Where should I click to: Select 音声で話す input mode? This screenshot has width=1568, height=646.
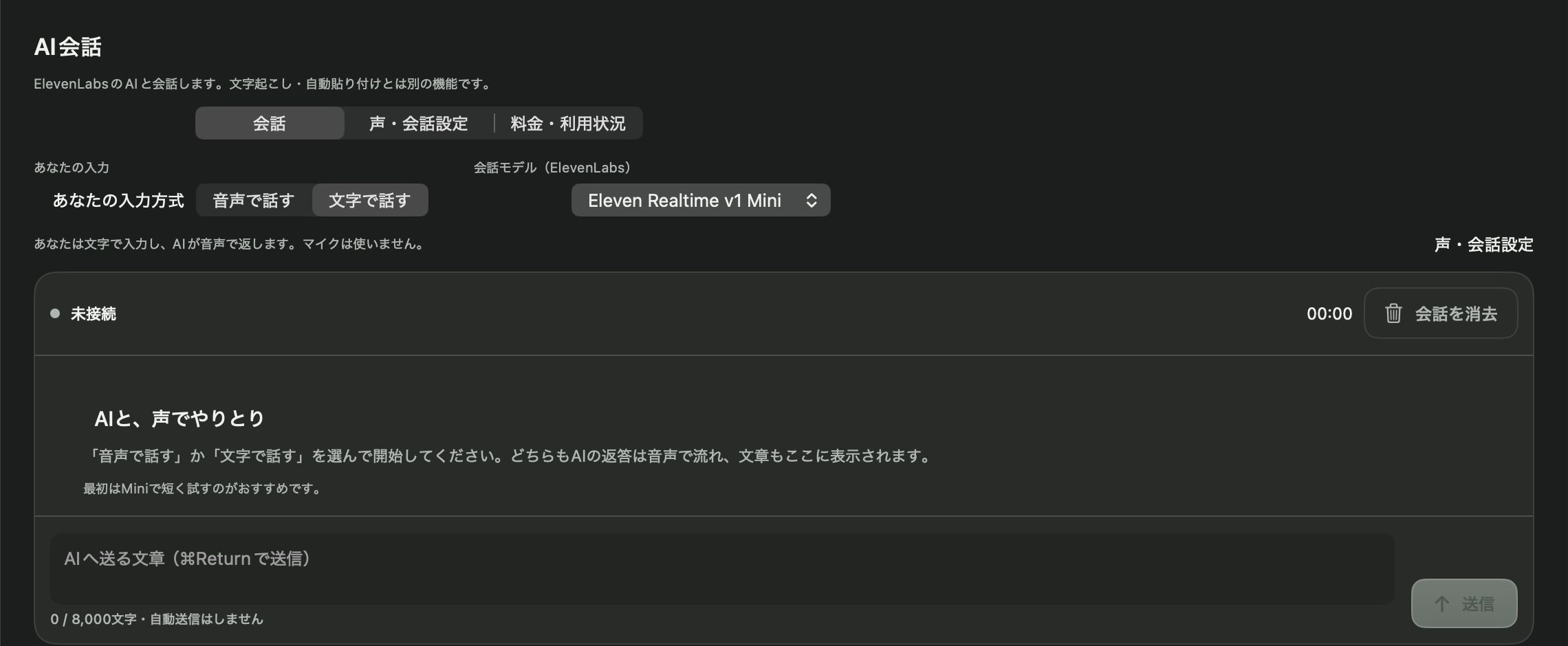click(x=254, y=200)
